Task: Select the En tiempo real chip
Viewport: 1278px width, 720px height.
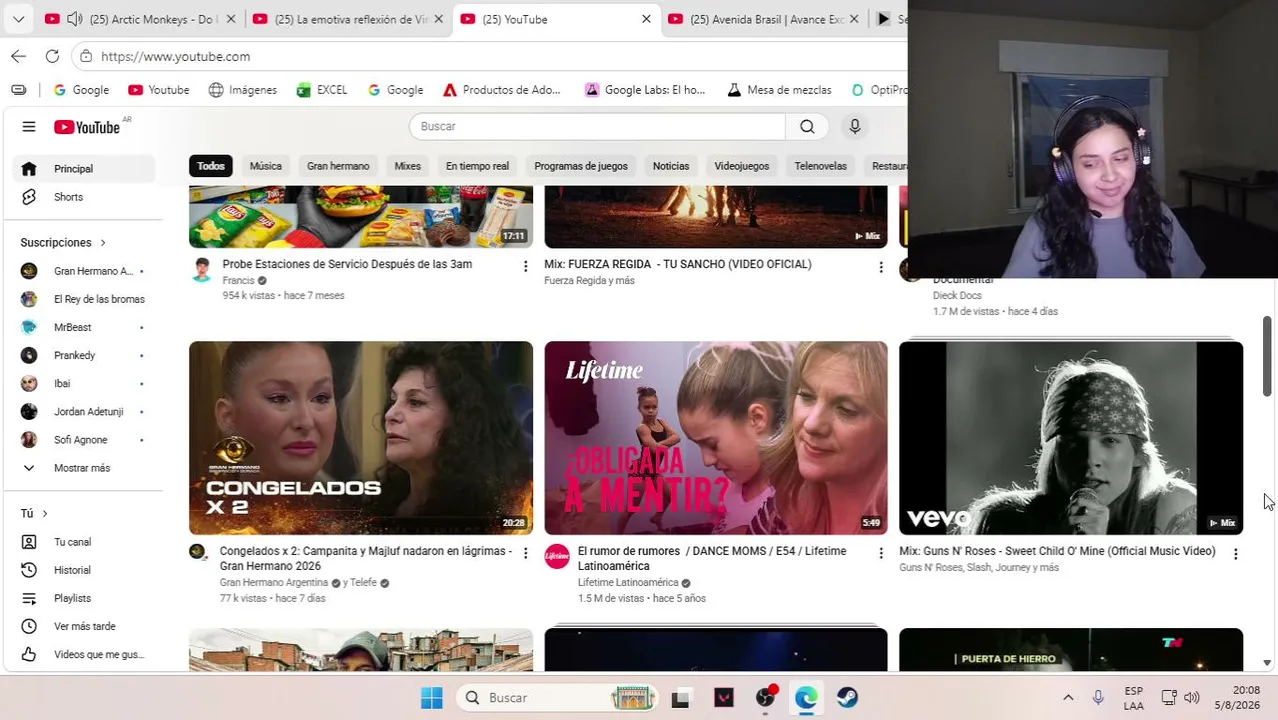Action: pos(477,166)
